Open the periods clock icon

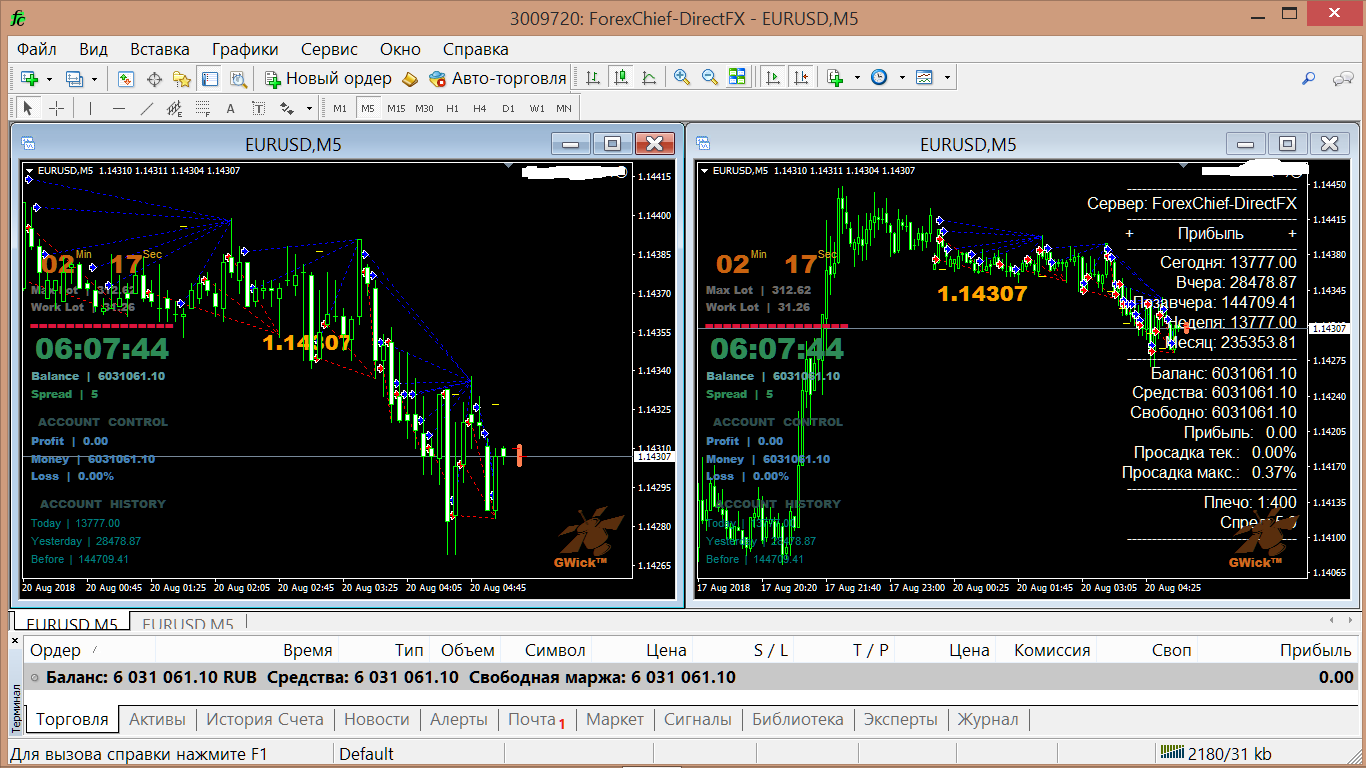tap(879, 78)
